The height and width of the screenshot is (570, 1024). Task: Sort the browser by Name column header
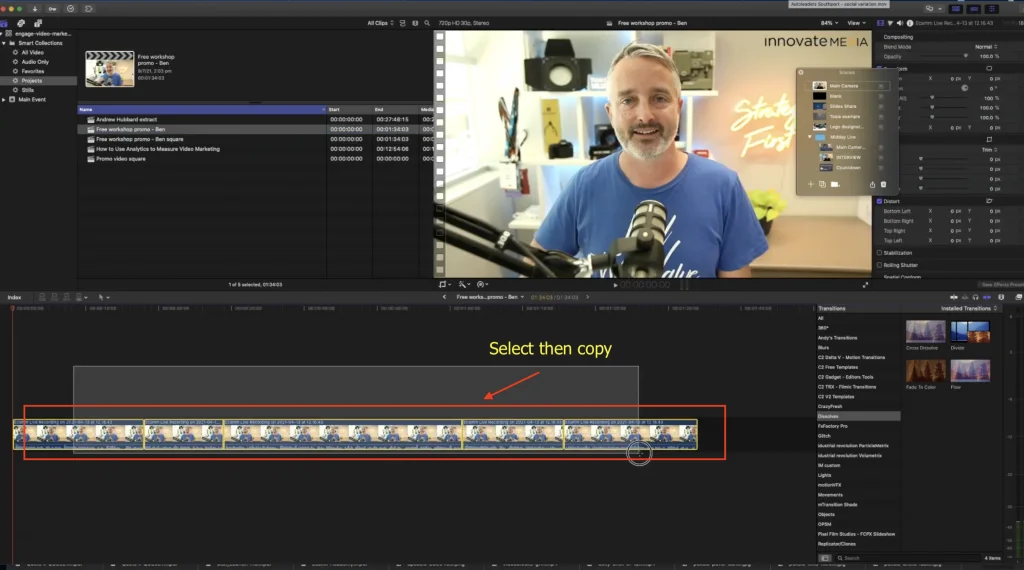click(x=201, y=109)
